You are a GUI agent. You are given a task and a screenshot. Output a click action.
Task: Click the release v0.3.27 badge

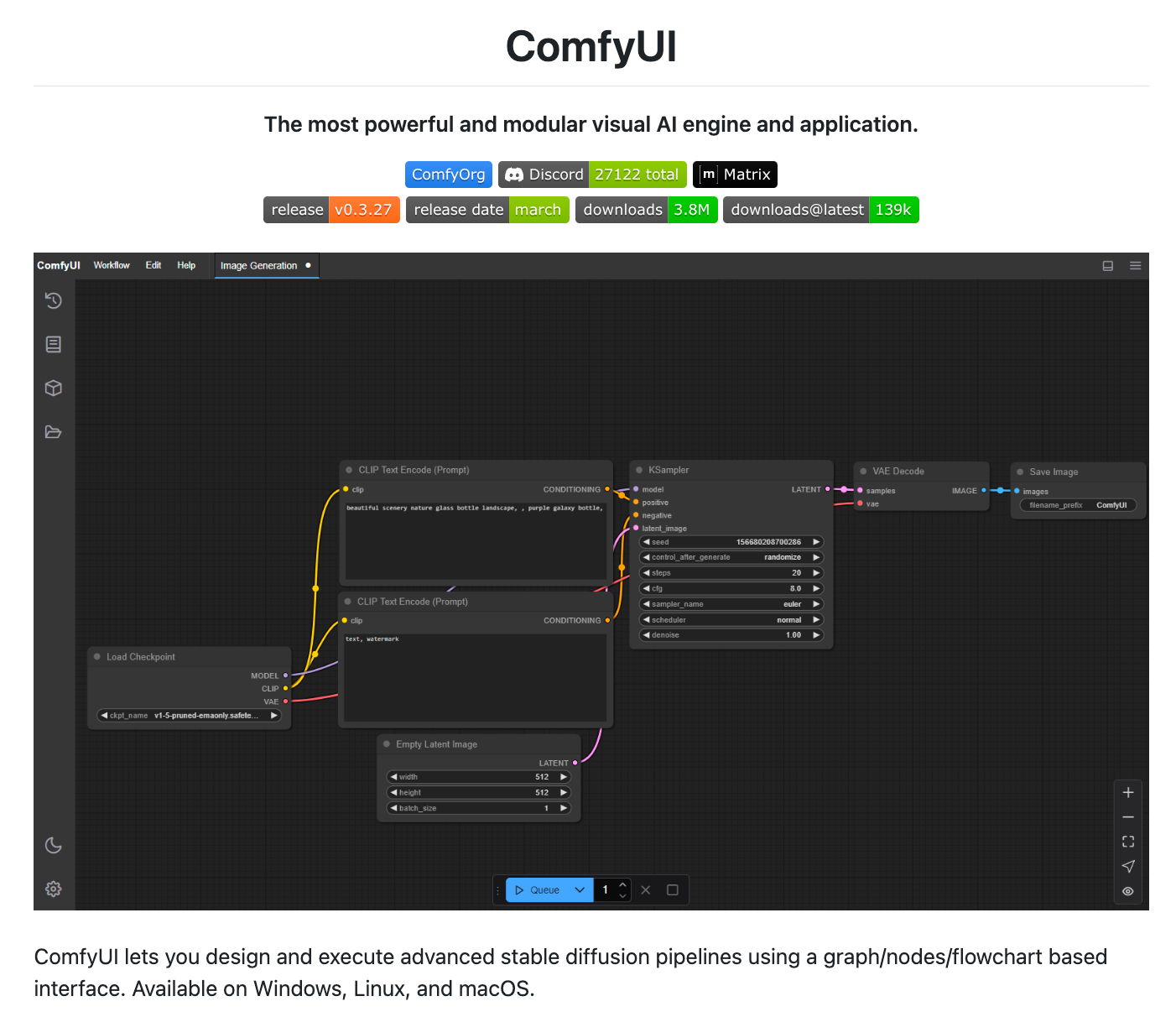click(x=331, y=210)
